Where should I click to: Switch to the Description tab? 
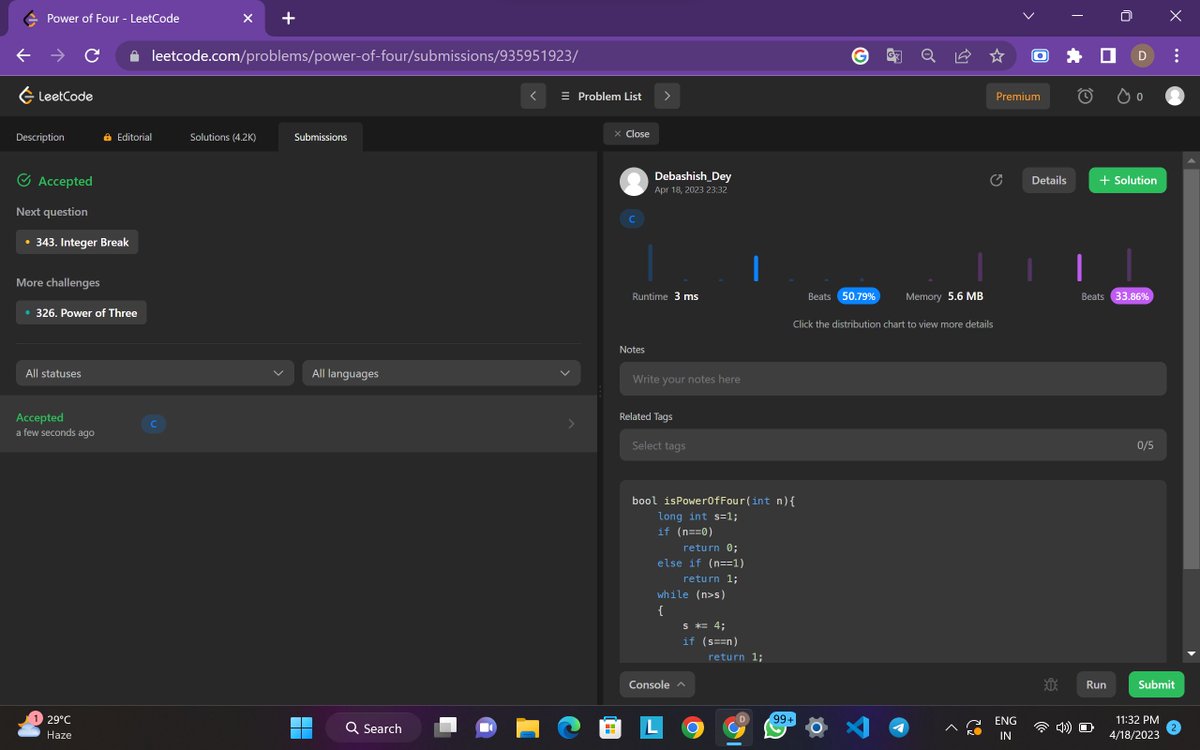pos(40,137)
